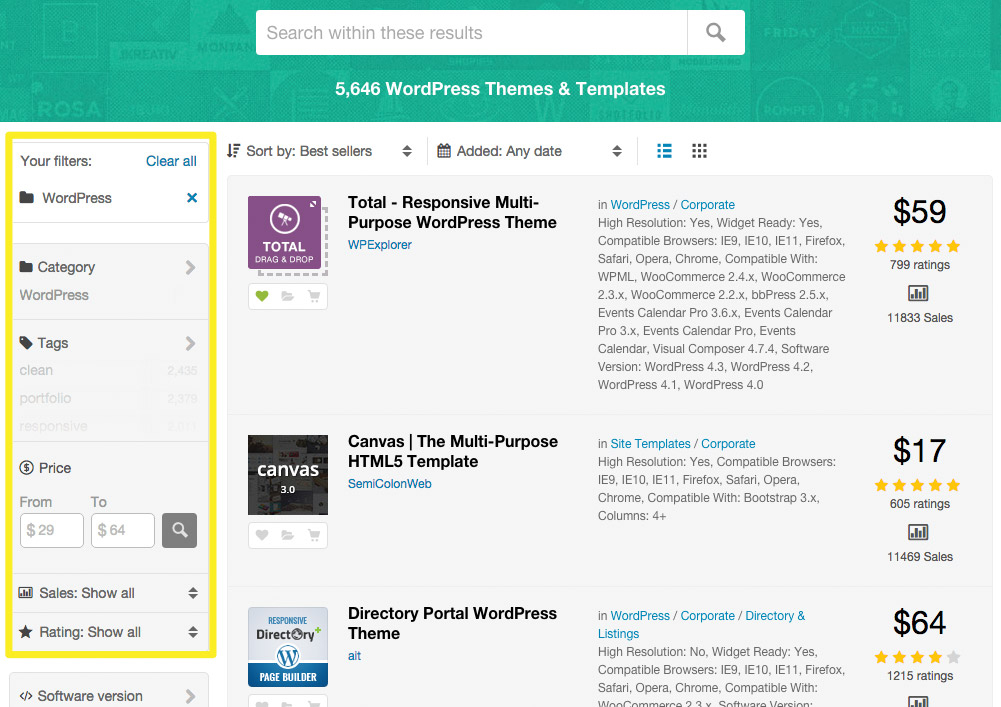Viewport: 1001px width, 707px height.
Task: Click WordPress category link for Directory Portal
Action: (x=640, y=616)
